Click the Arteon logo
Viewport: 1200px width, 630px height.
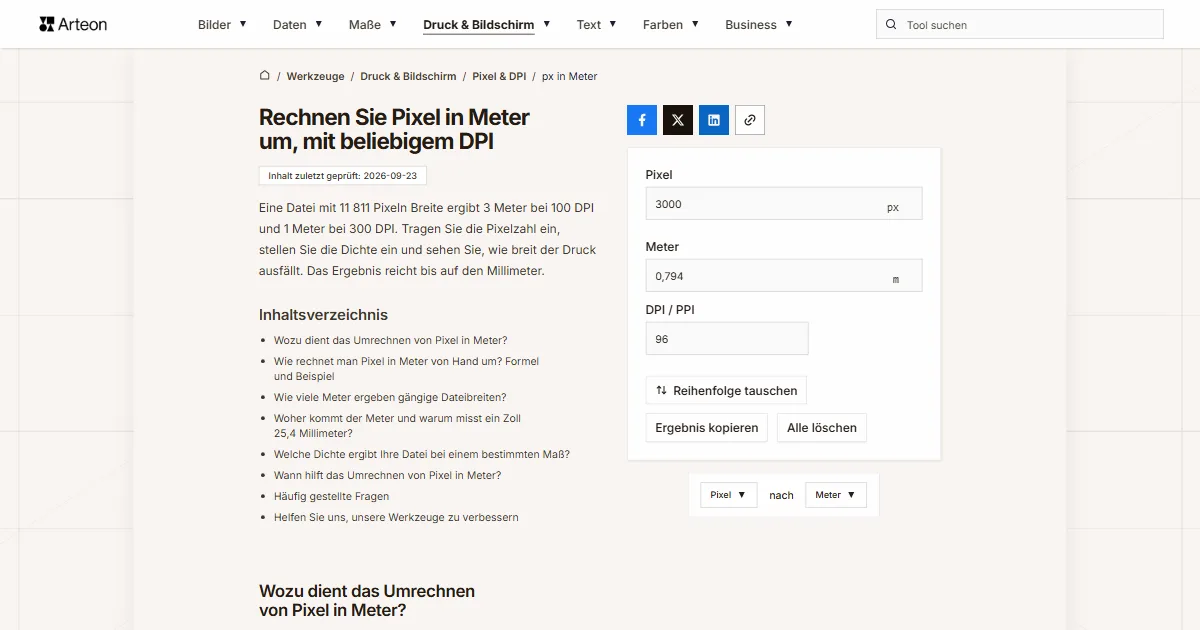[73, 24]
